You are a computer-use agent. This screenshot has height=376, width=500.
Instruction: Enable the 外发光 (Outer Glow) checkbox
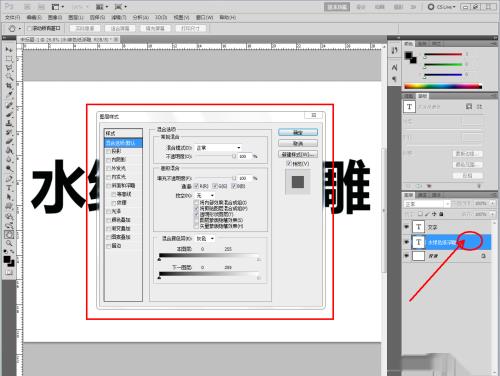(108, 168)
